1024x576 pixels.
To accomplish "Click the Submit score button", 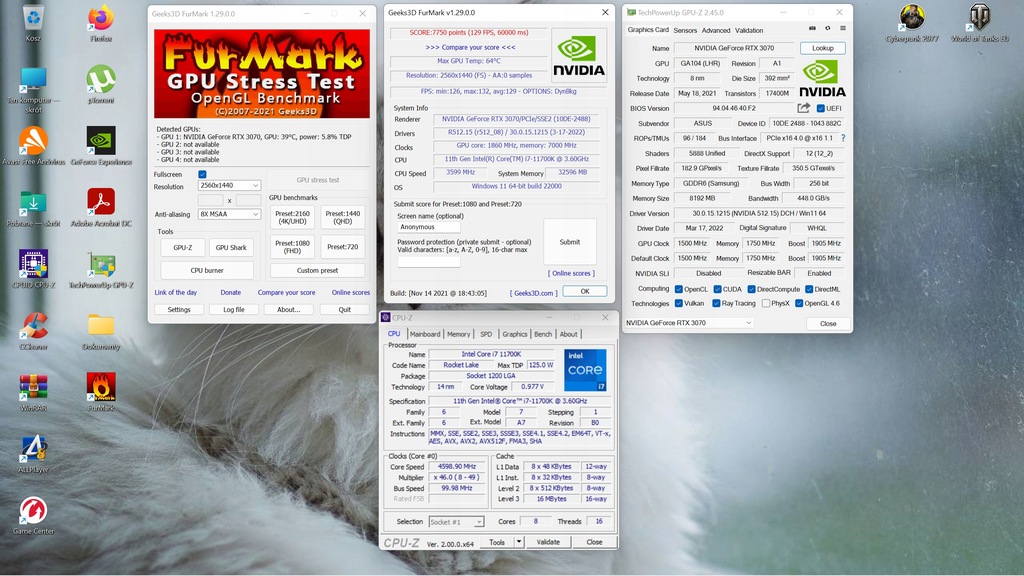I will point(569,242).
